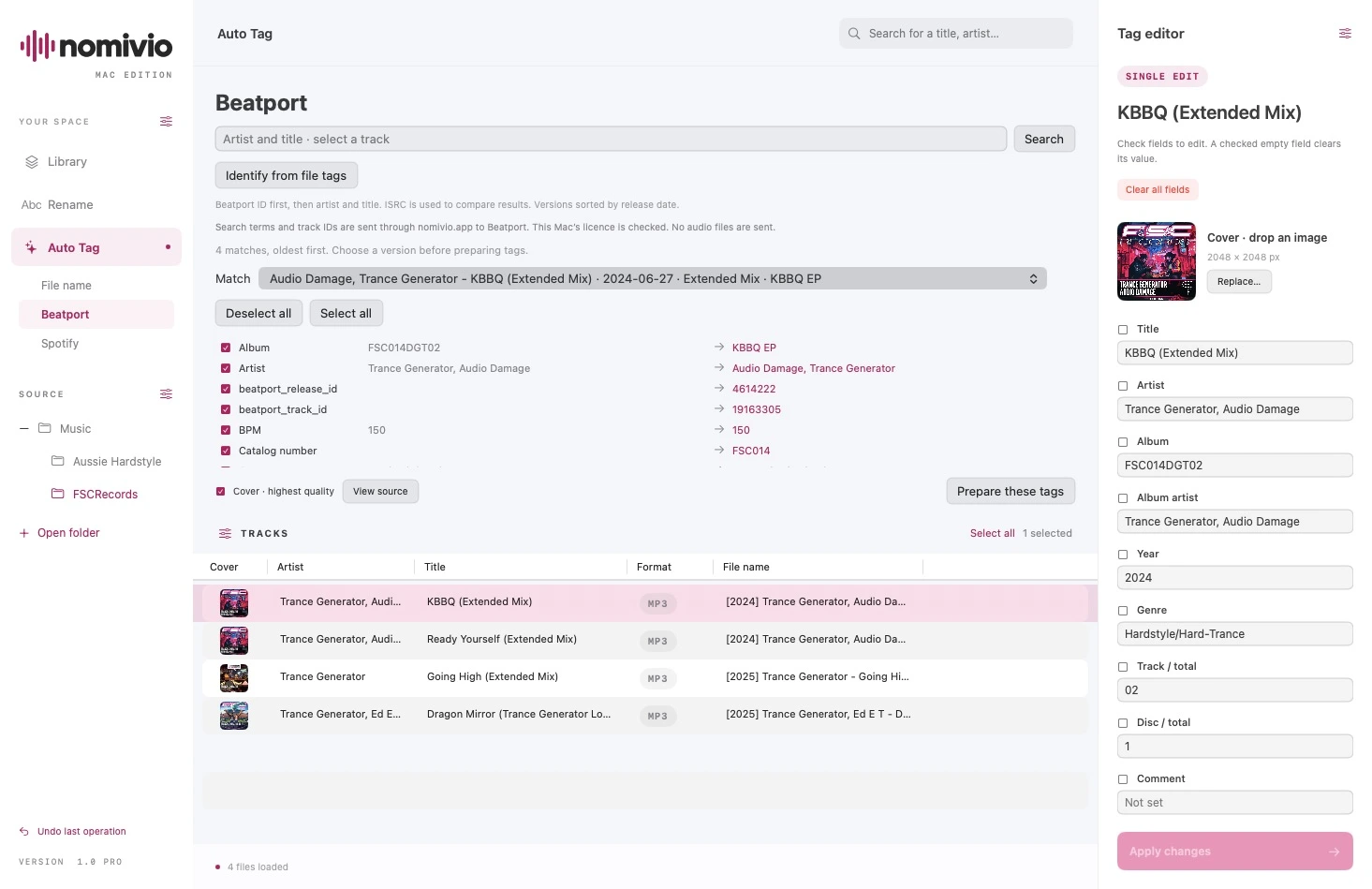Check the Year field checkbox
This screenshot has width=1372, height=889.
click(x=1123, y=555)
